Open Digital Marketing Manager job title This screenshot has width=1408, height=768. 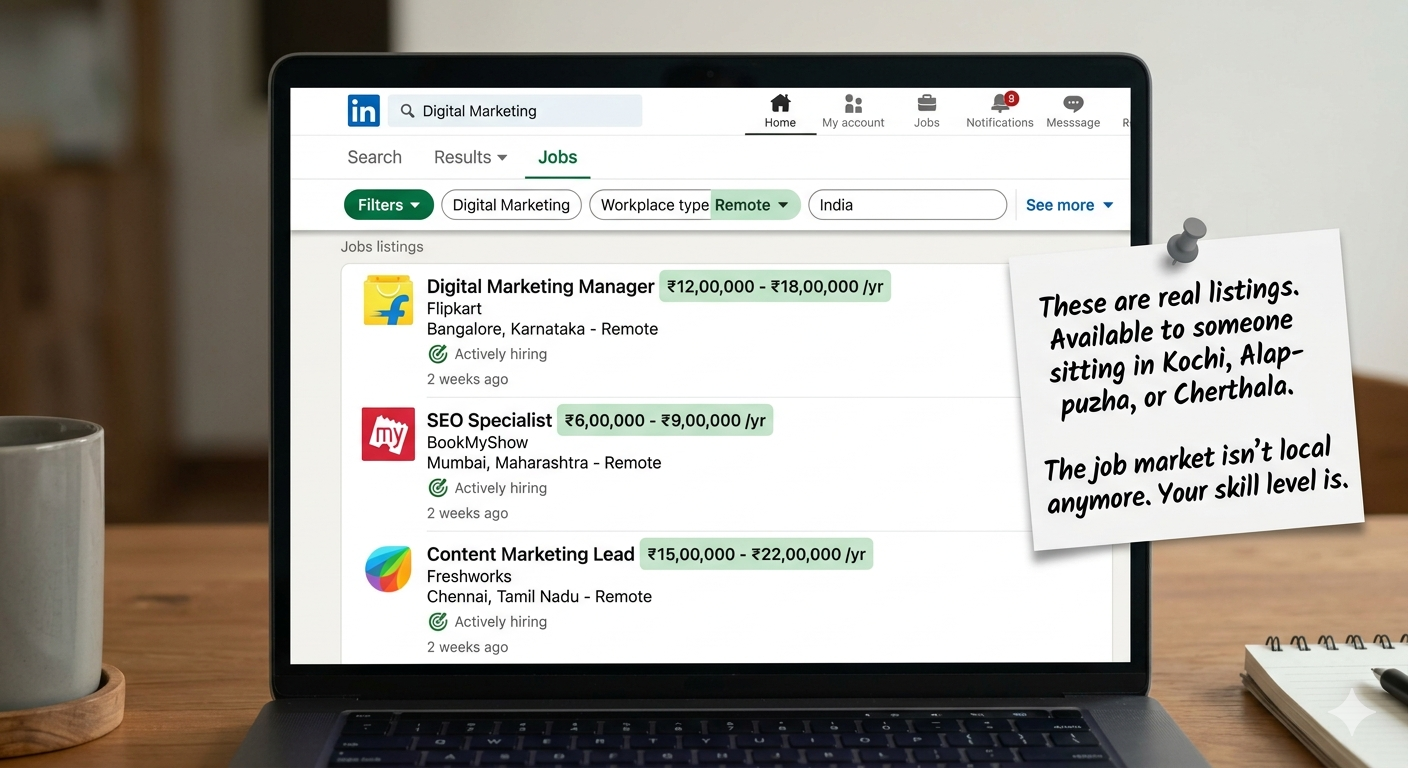540,286
